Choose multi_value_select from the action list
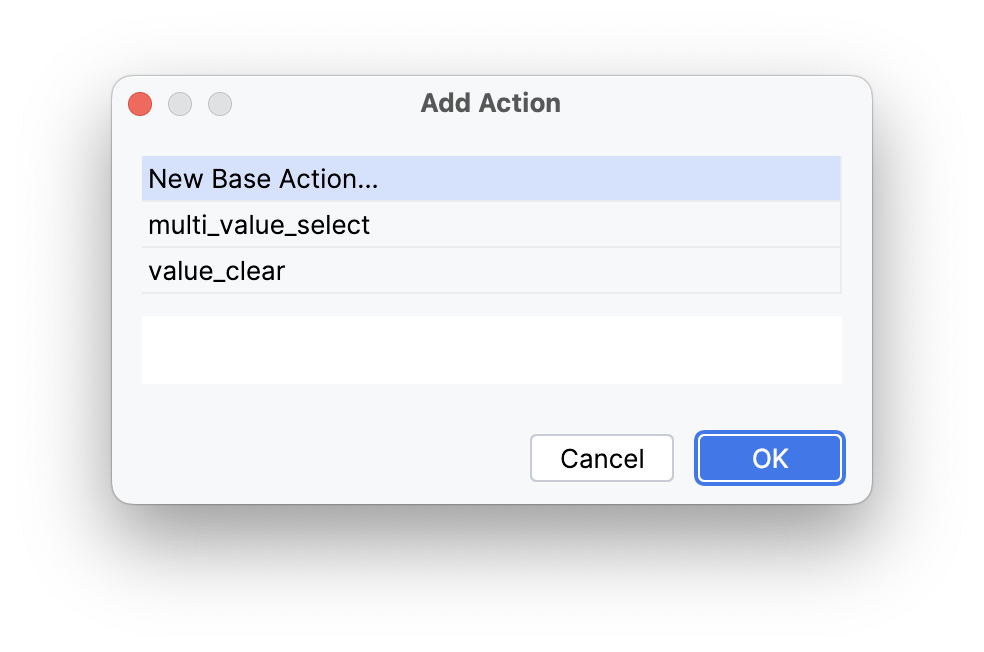The width and height of the screenshot is (984, 652). click(259, 225)
